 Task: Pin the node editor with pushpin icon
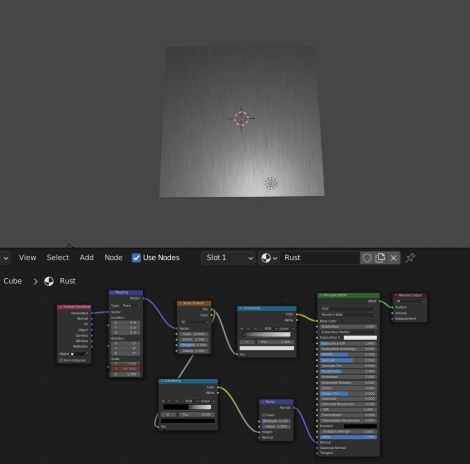410,258
